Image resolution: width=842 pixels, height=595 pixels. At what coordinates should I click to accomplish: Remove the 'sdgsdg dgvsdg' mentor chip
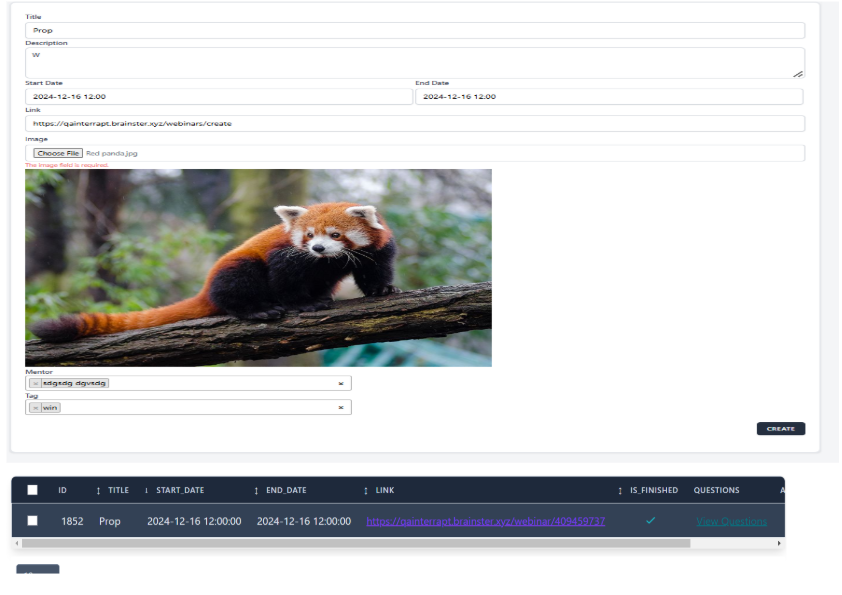(35, 383)
